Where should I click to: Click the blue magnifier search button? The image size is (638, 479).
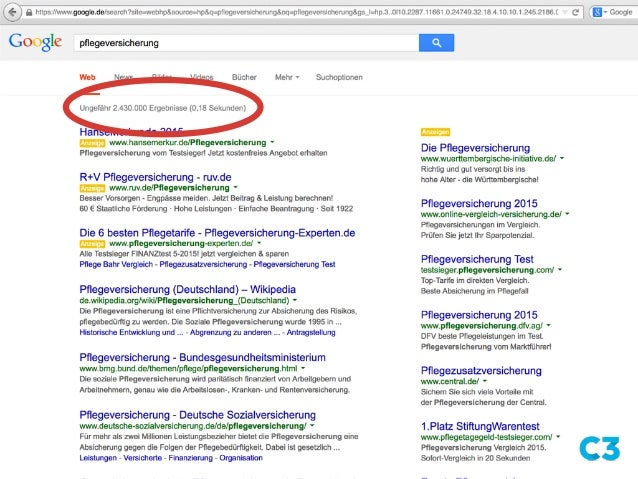436,43
